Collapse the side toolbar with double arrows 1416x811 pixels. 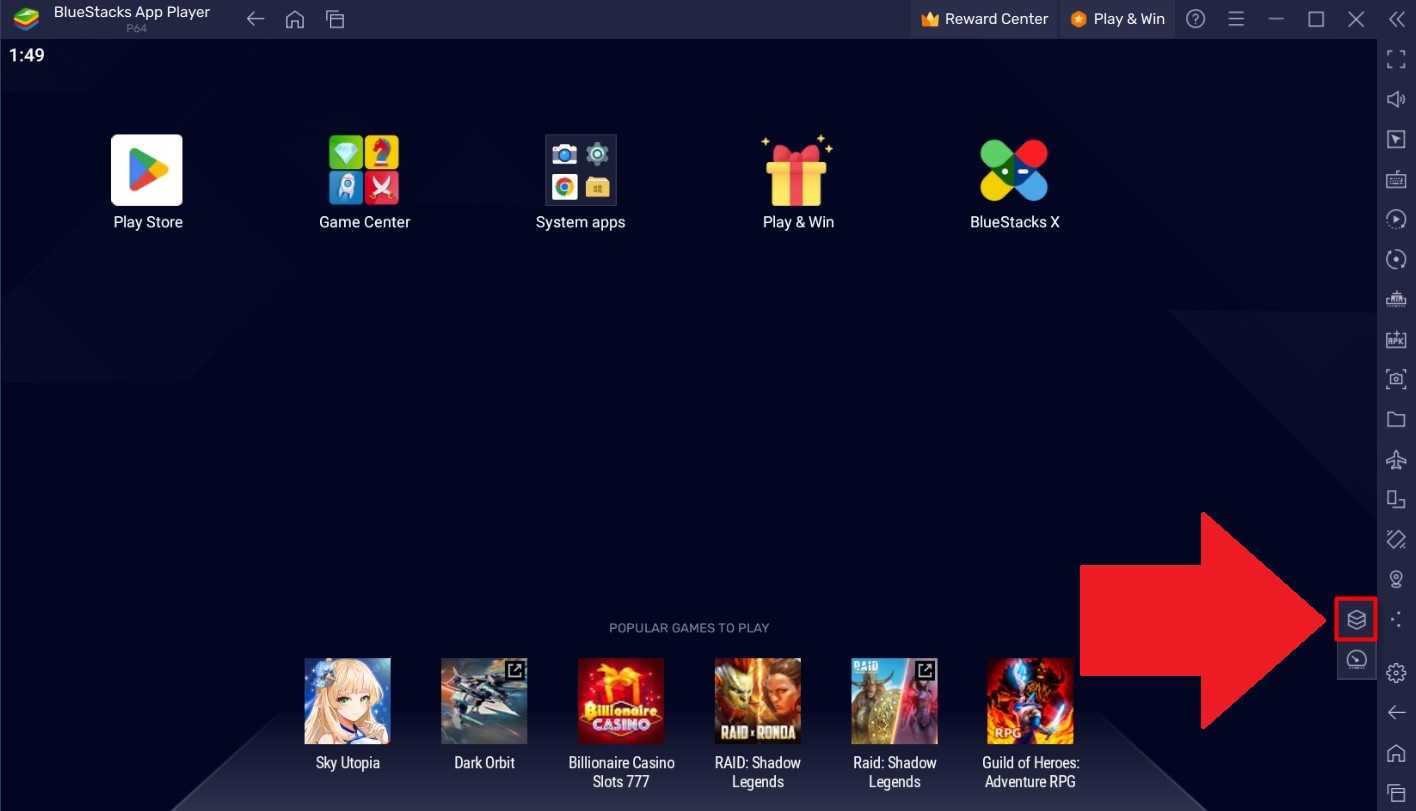coord(1396,19)
